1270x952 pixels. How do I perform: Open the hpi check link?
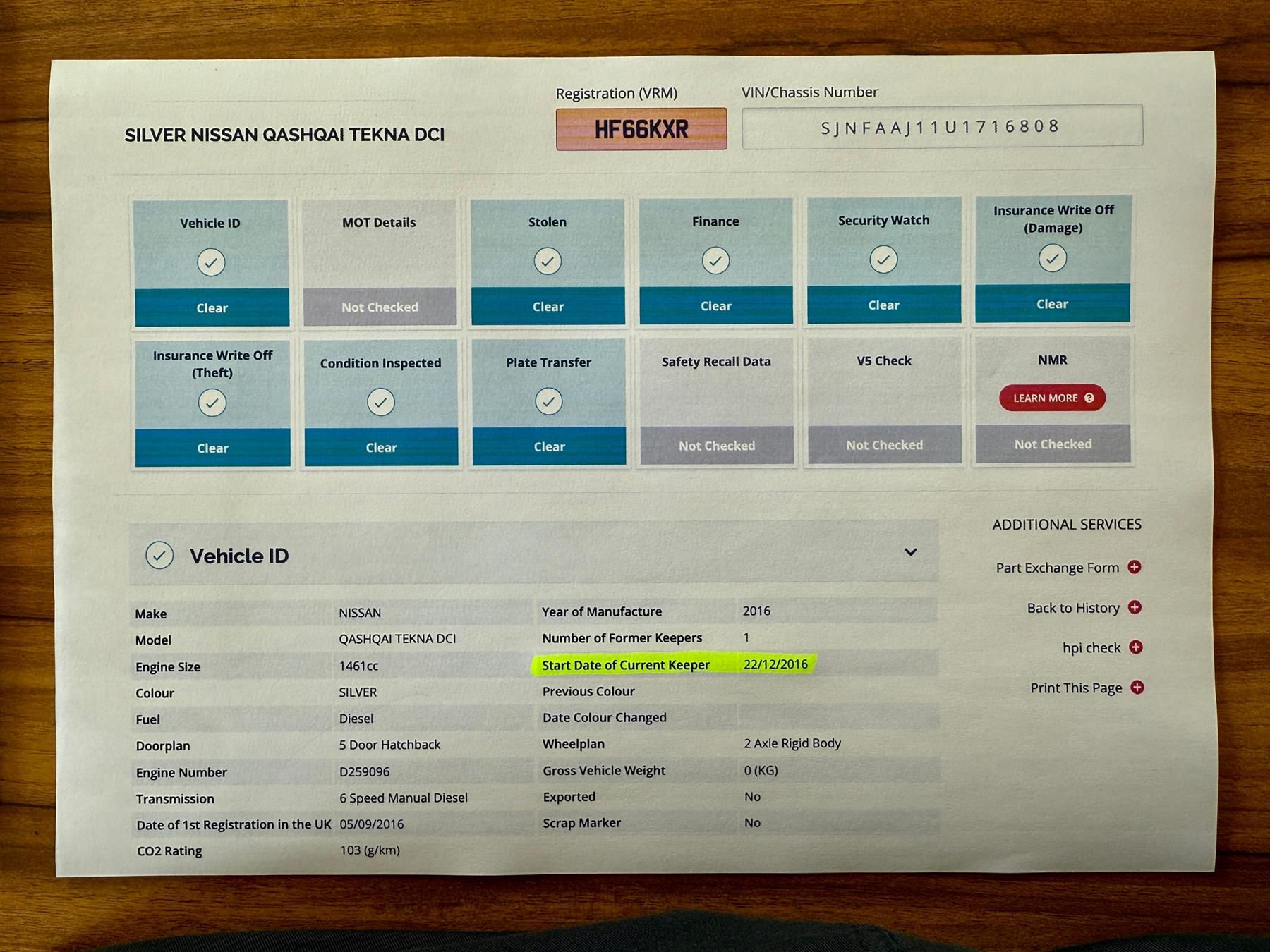1091,647
